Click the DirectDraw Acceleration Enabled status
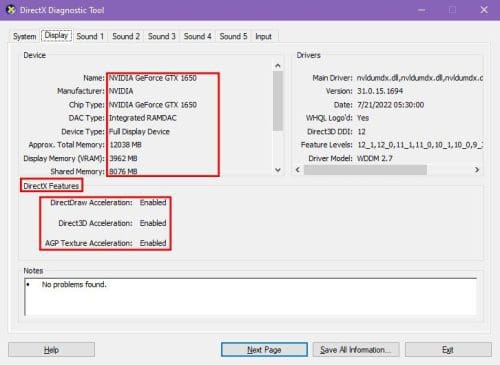The image size is (500, 365). 153,203
